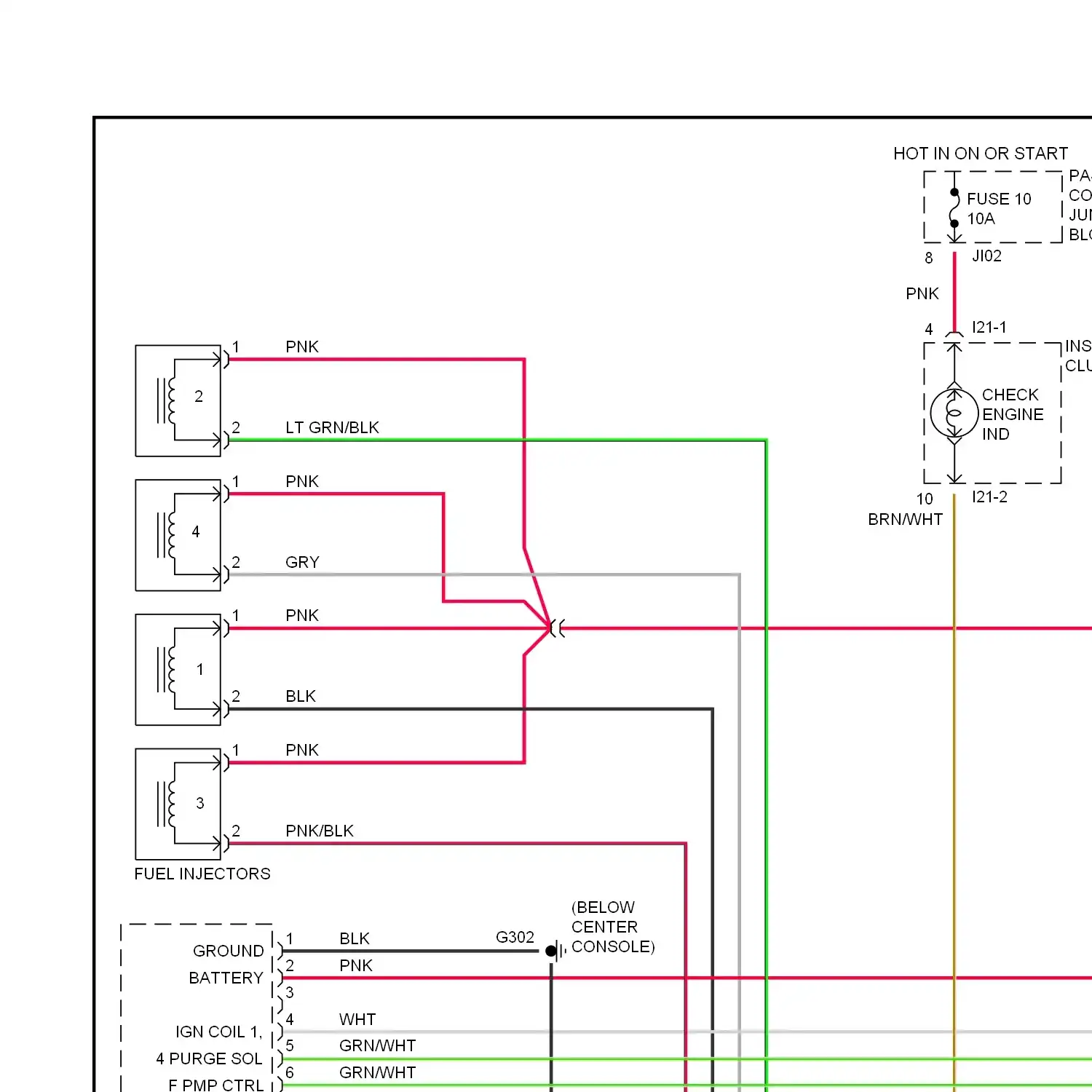The height and width of the screenshot is (1092, 1092).
Task: Click the "4 PURGE SOL" terminal label
Action: (209, 1059)
